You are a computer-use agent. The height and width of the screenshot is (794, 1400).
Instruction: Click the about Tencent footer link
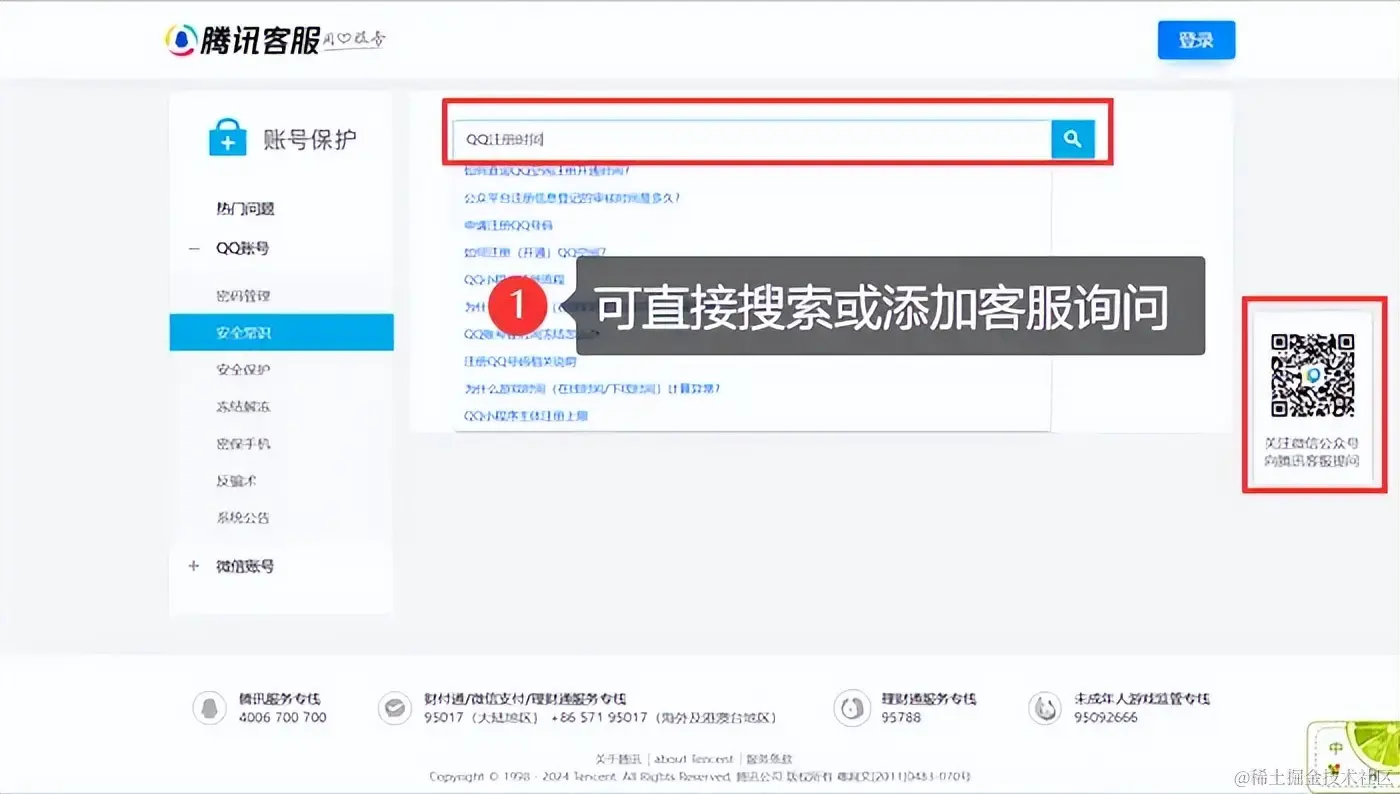coord(693,759)
